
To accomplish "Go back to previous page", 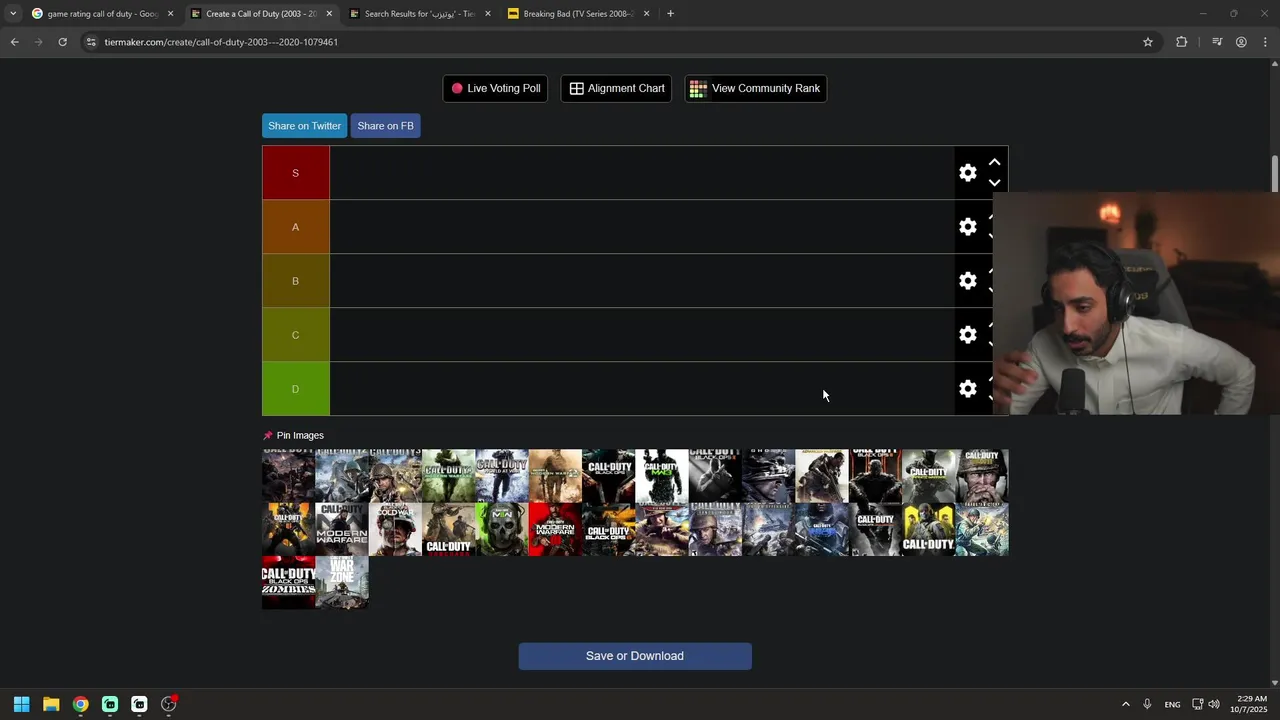I will tap(14, 42).
